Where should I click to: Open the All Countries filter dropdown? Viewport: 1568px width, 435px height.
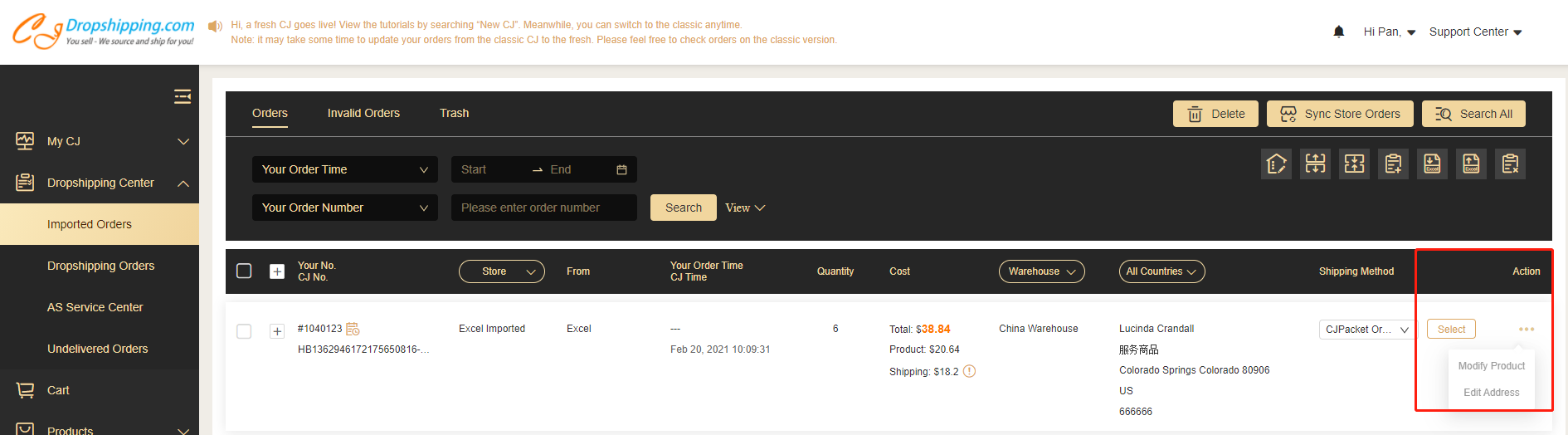[x=1161, y=271]
